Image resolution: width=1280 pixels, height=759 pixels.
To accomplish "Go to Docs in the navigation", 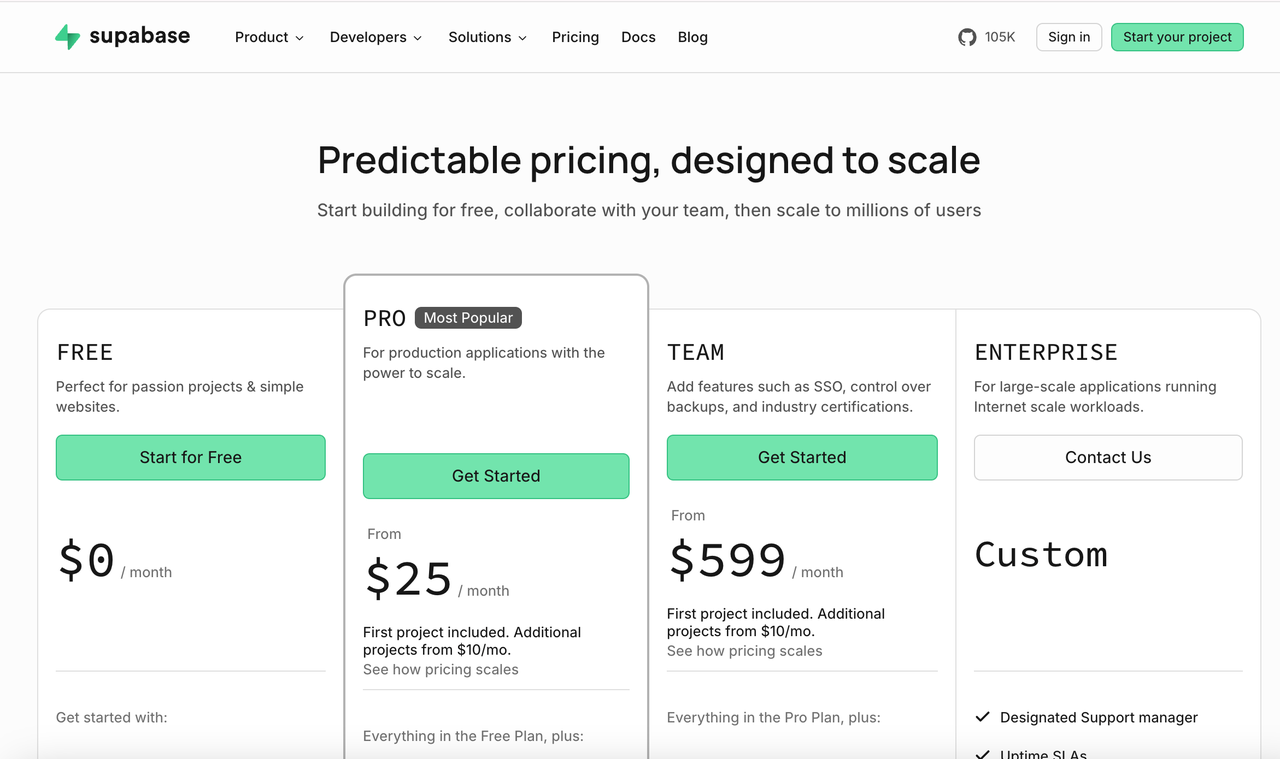I will pos(638,37).
